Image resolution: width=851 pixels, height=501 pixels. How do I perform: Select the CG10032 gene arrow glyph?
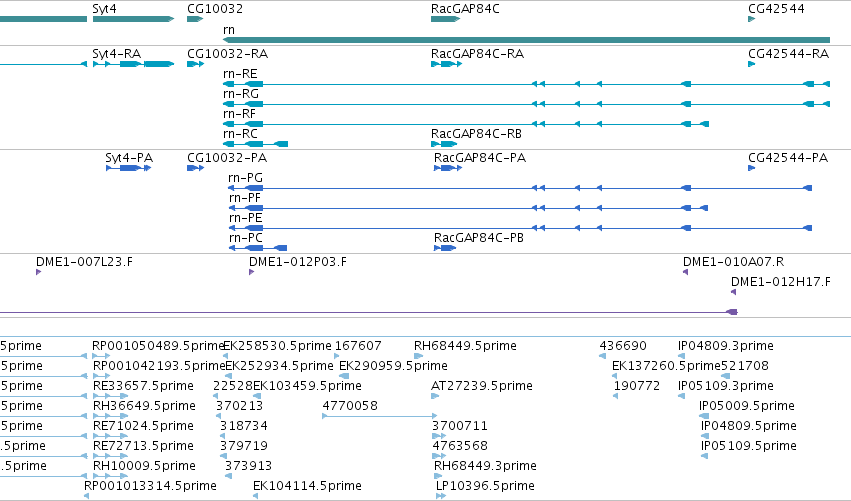click(195, 19)
